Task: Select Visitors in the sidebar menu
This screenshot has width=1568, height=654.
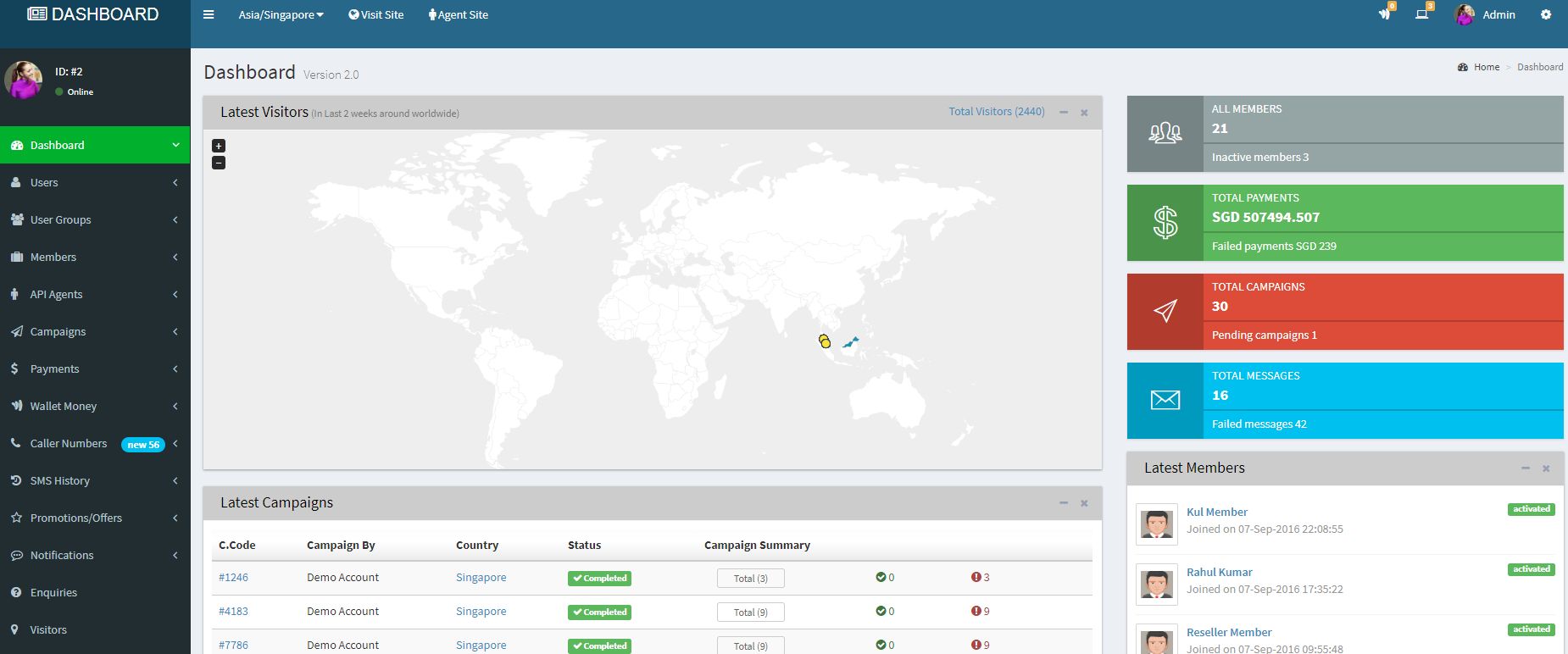Action: tap(48, 629)
